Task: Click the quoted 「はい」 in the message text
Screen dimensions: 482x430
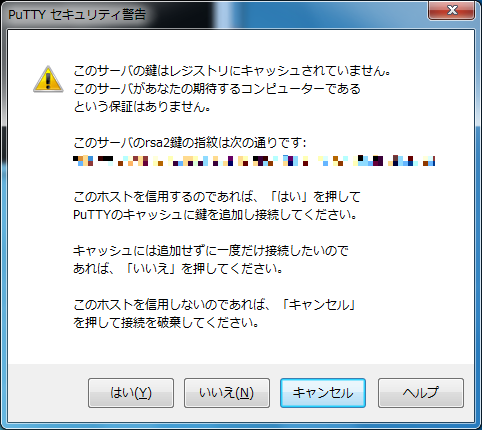Action: pyautogui.click(x=289, y=197)
